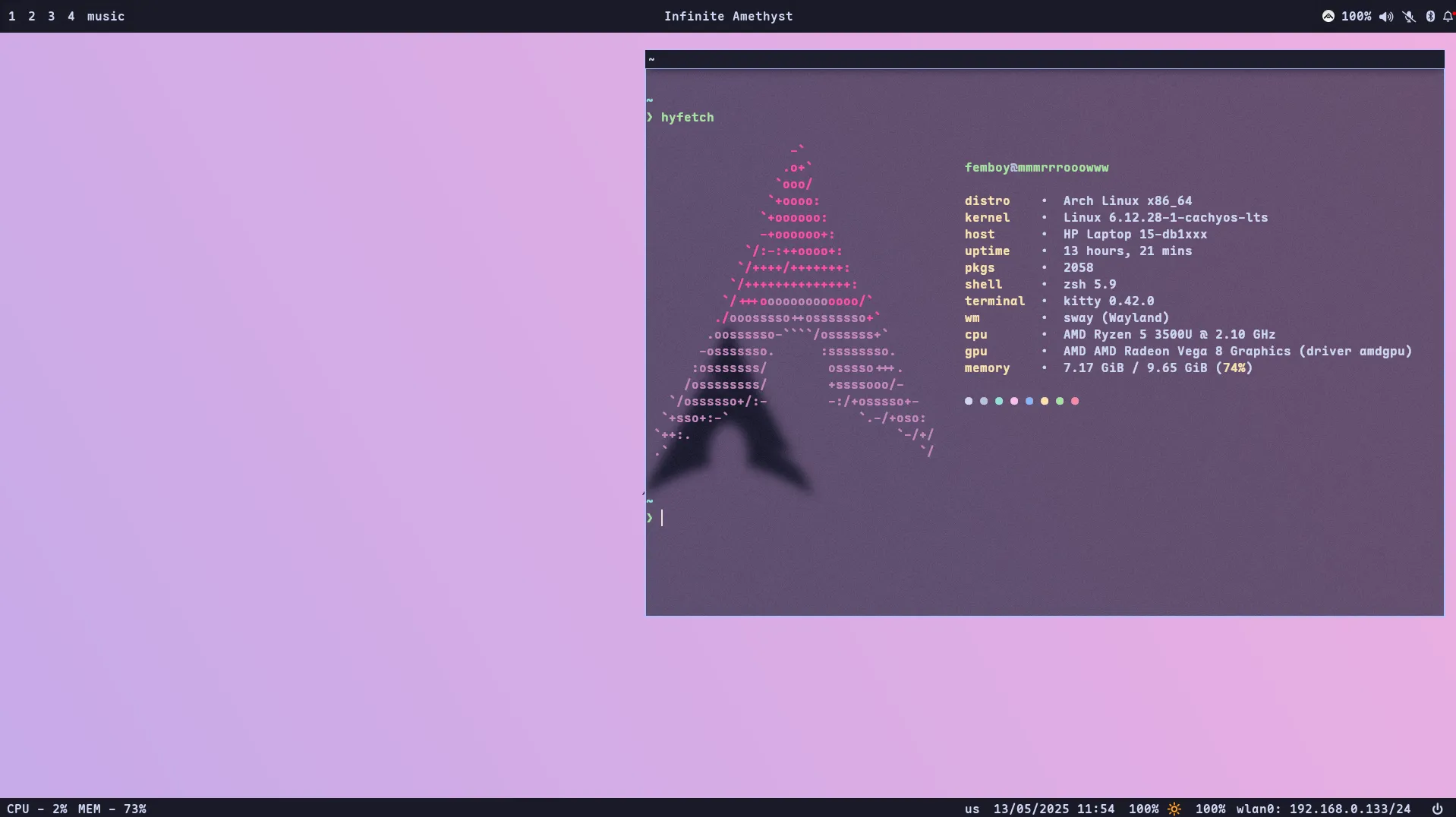
Task: Open the notification bell icon
Action: point(1448,16)
